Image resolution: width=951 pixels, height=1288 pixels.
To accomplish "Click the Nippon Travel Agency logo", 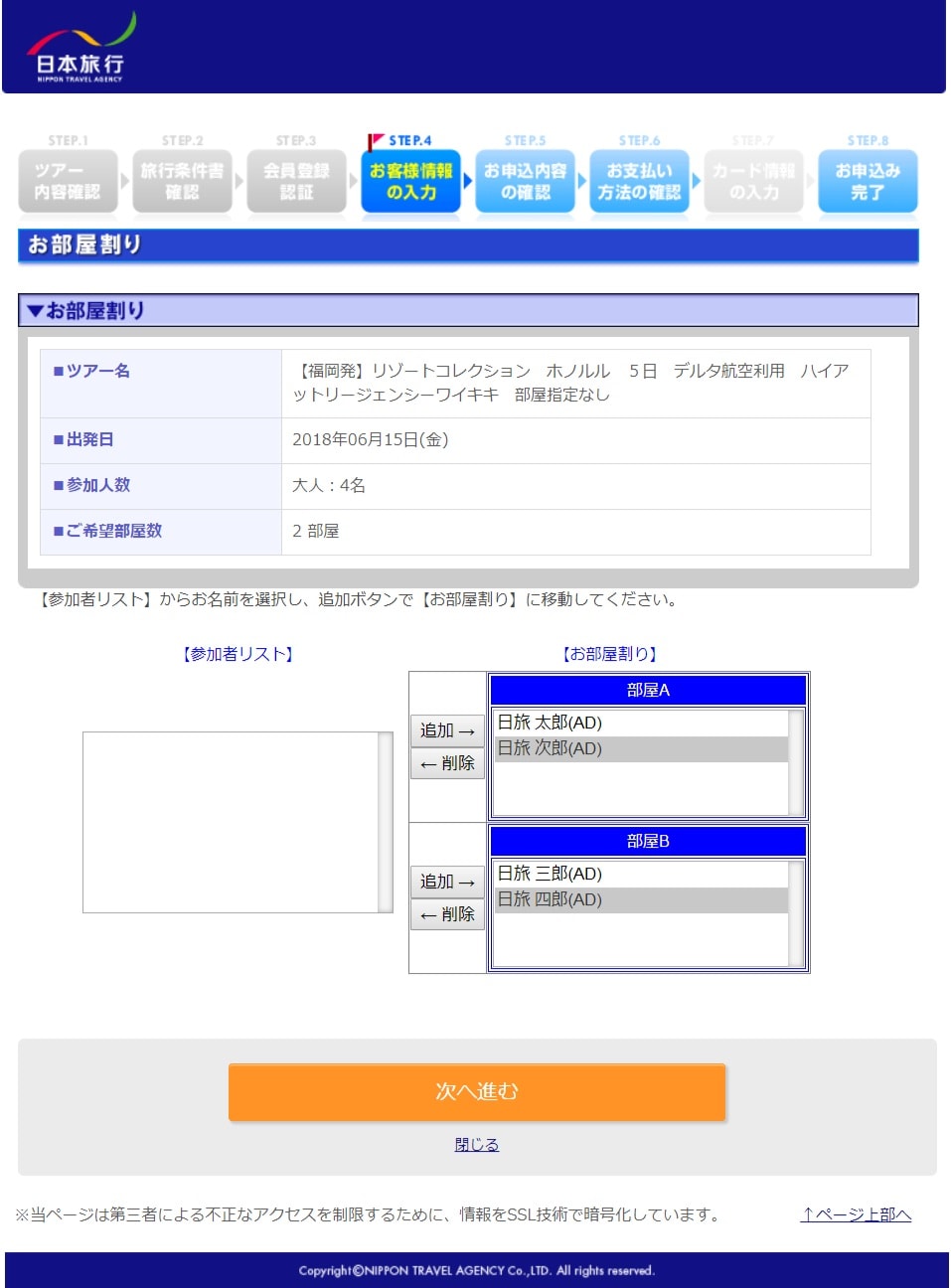I will (80, 48).
